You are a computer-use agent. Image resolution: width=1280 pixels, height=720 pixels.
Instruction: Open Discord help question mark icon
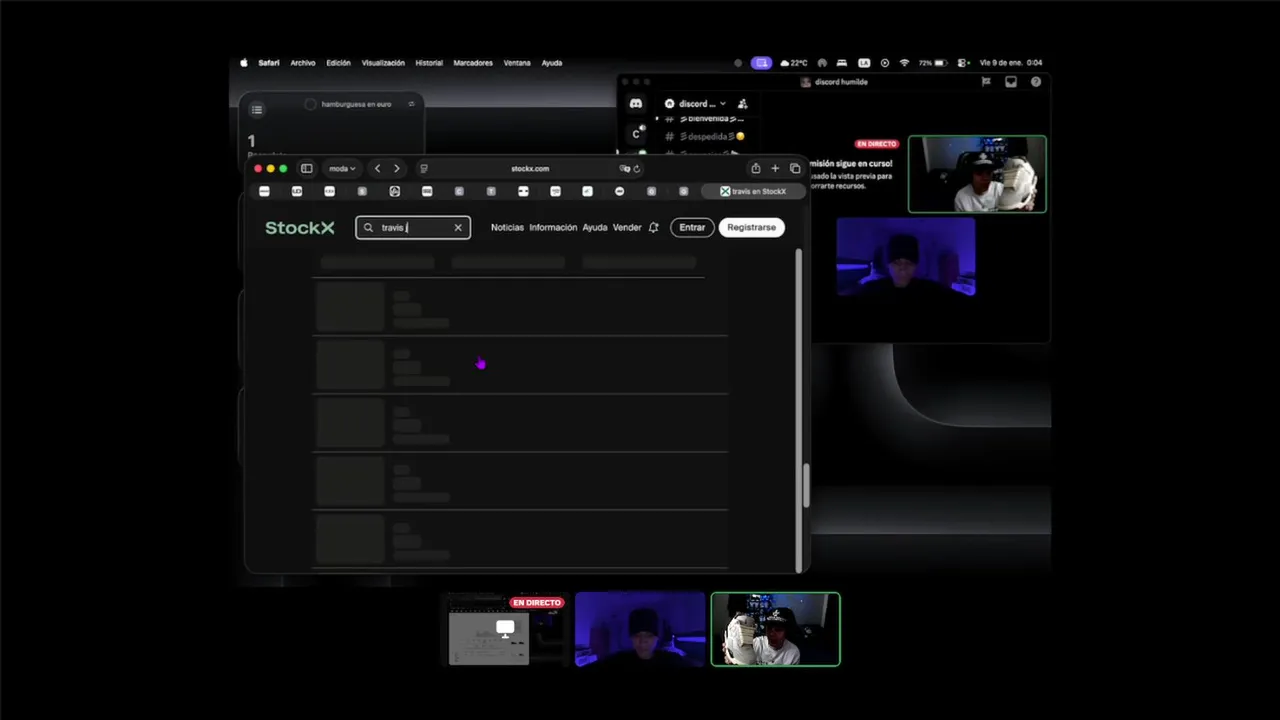coord(1036,82)
